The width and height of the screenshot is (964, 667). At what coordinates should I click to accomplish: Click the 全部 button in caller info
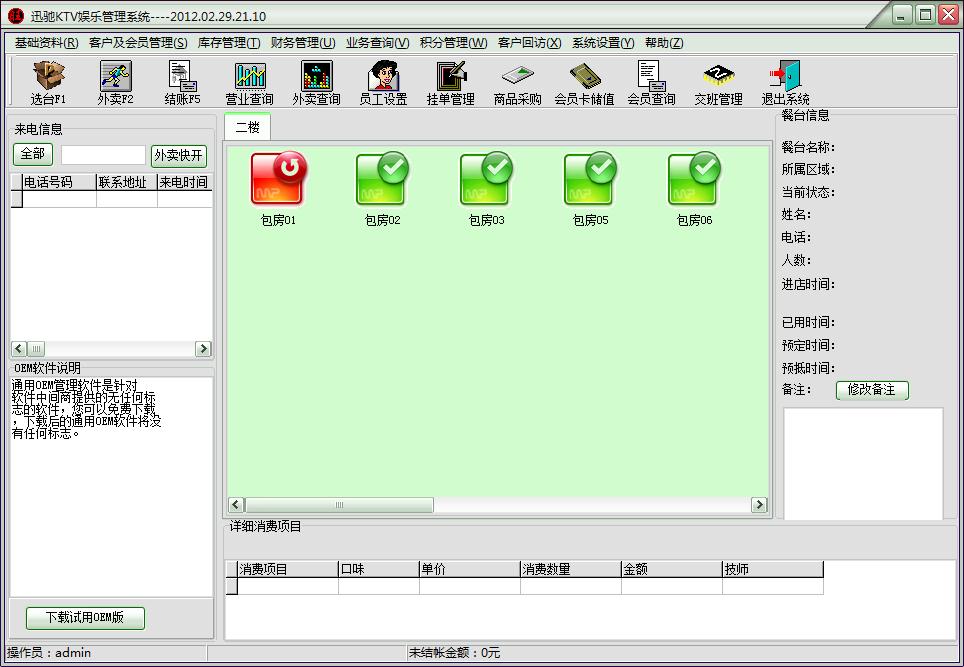click(33, 154)
